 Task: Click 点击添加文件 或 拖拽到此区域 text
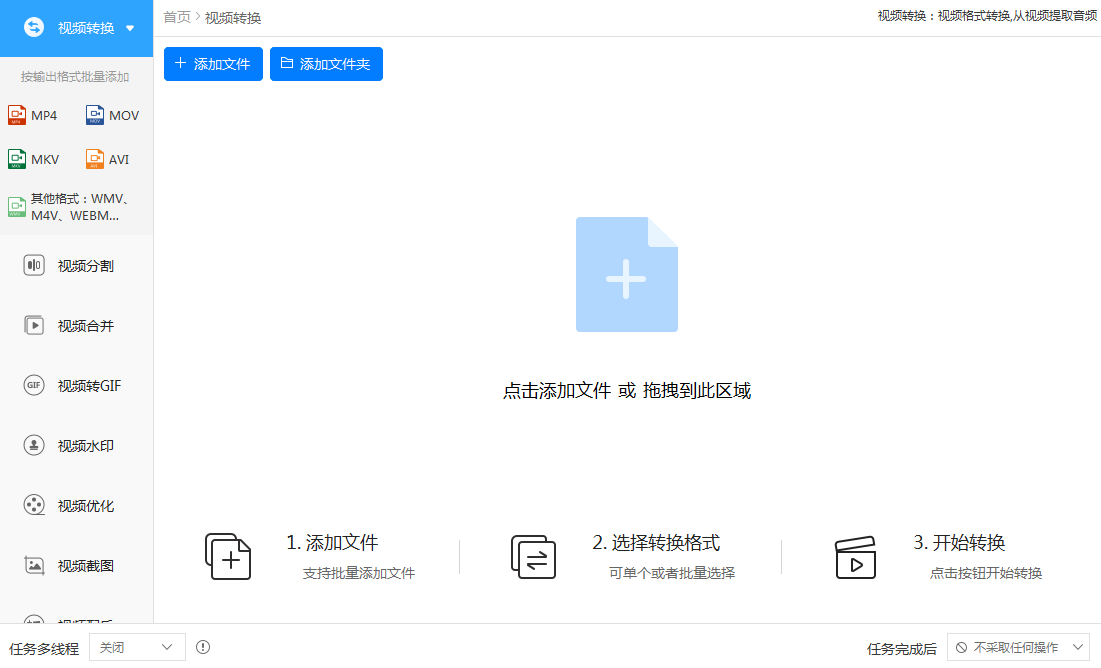click(x=627, y=391)
